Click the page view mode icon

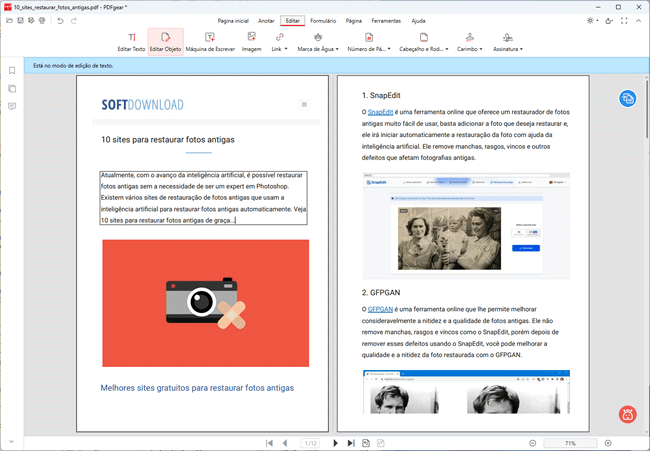pyautogui.click(x=366, y=443)
